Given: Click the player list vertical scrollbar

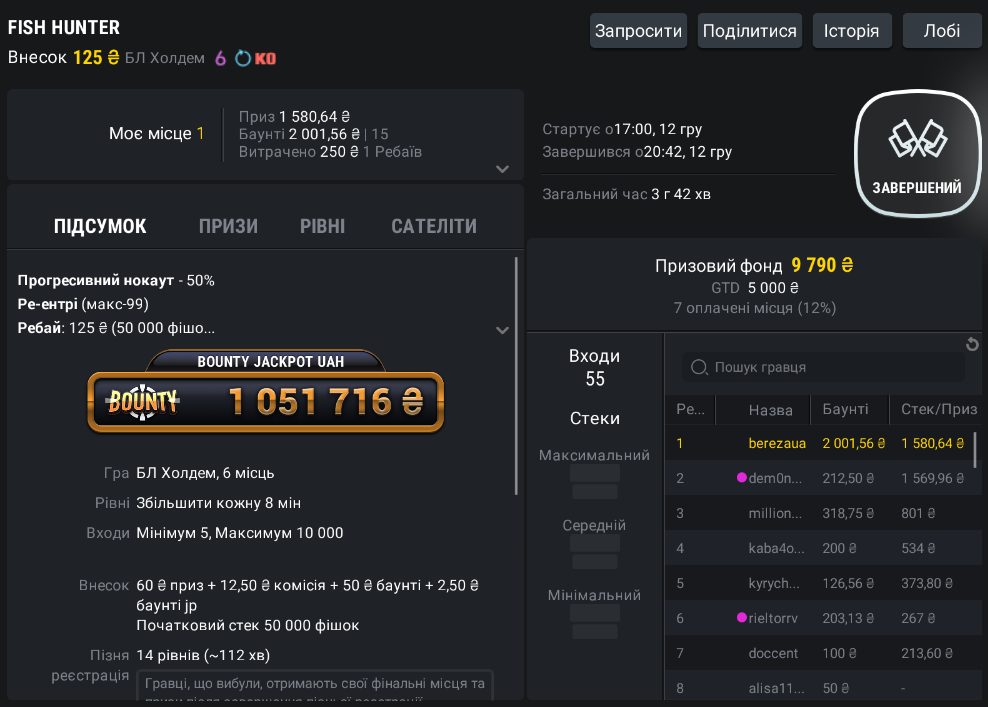Looking at the screenshot, I should [975, 450].
